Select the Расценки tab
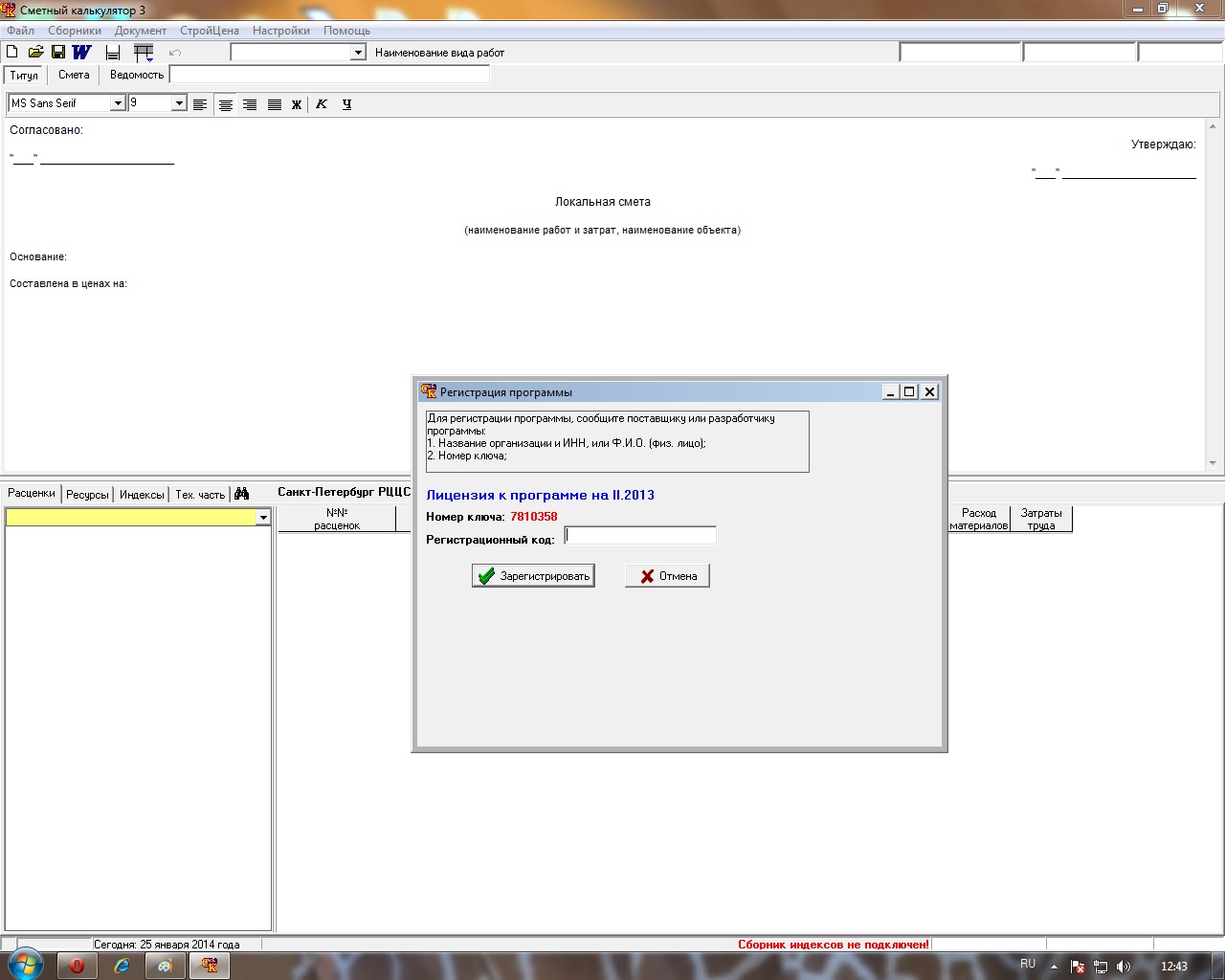This screenshot has width=1225, height=980. coord(32,493)
